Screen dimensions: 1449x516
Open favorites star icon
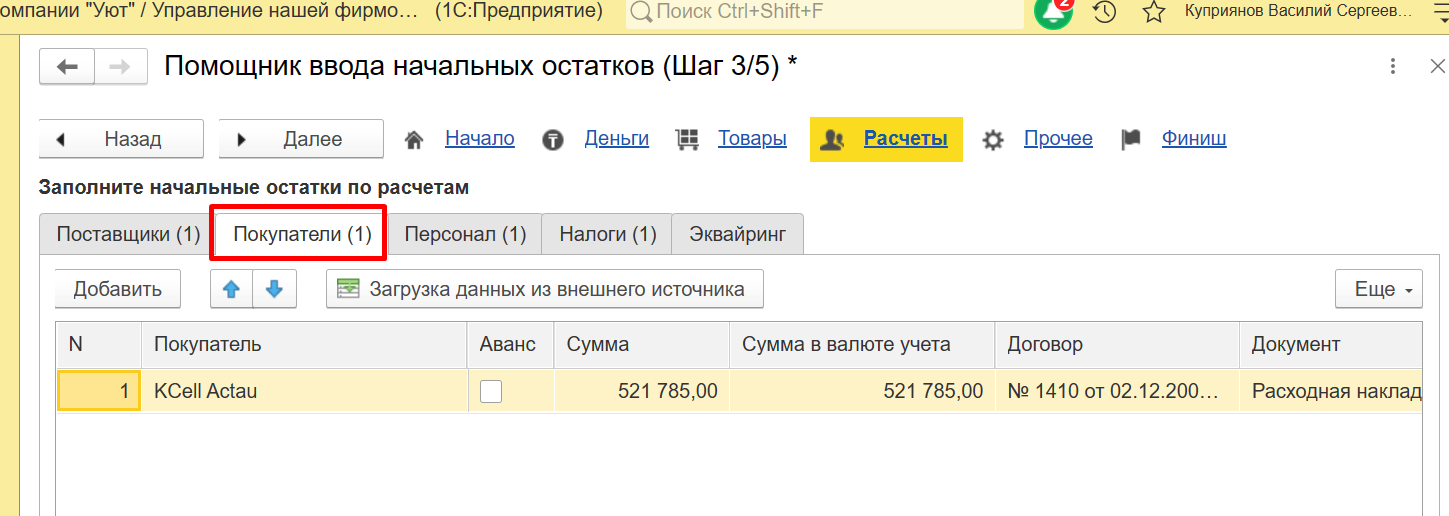tap(1154, 12)
